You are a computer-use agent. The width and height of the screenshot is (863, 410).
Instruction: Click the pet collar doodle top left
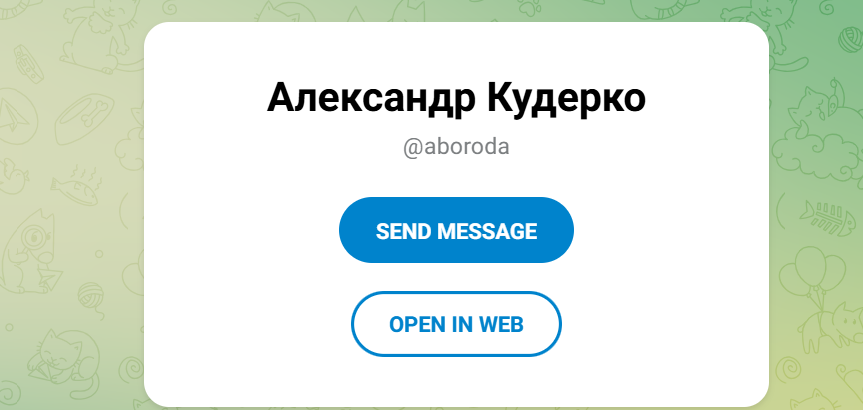pyautogui.click(x=28, y=63)
